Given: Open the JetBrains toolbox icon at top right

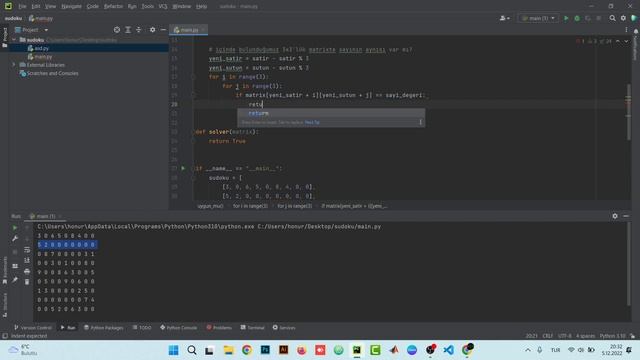Looking at the screenshot, I should pyautogui.click(x=634, y=18).
